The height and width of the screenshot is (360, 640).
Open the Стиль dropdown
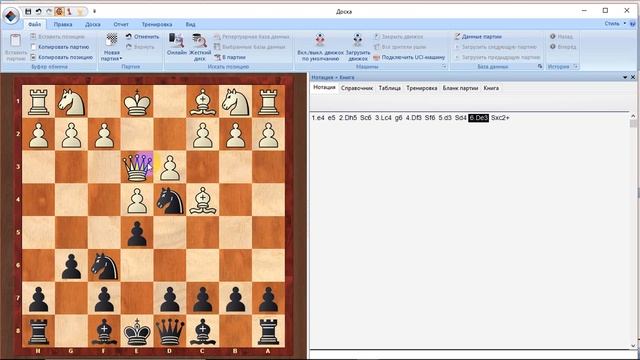[615, 24]
